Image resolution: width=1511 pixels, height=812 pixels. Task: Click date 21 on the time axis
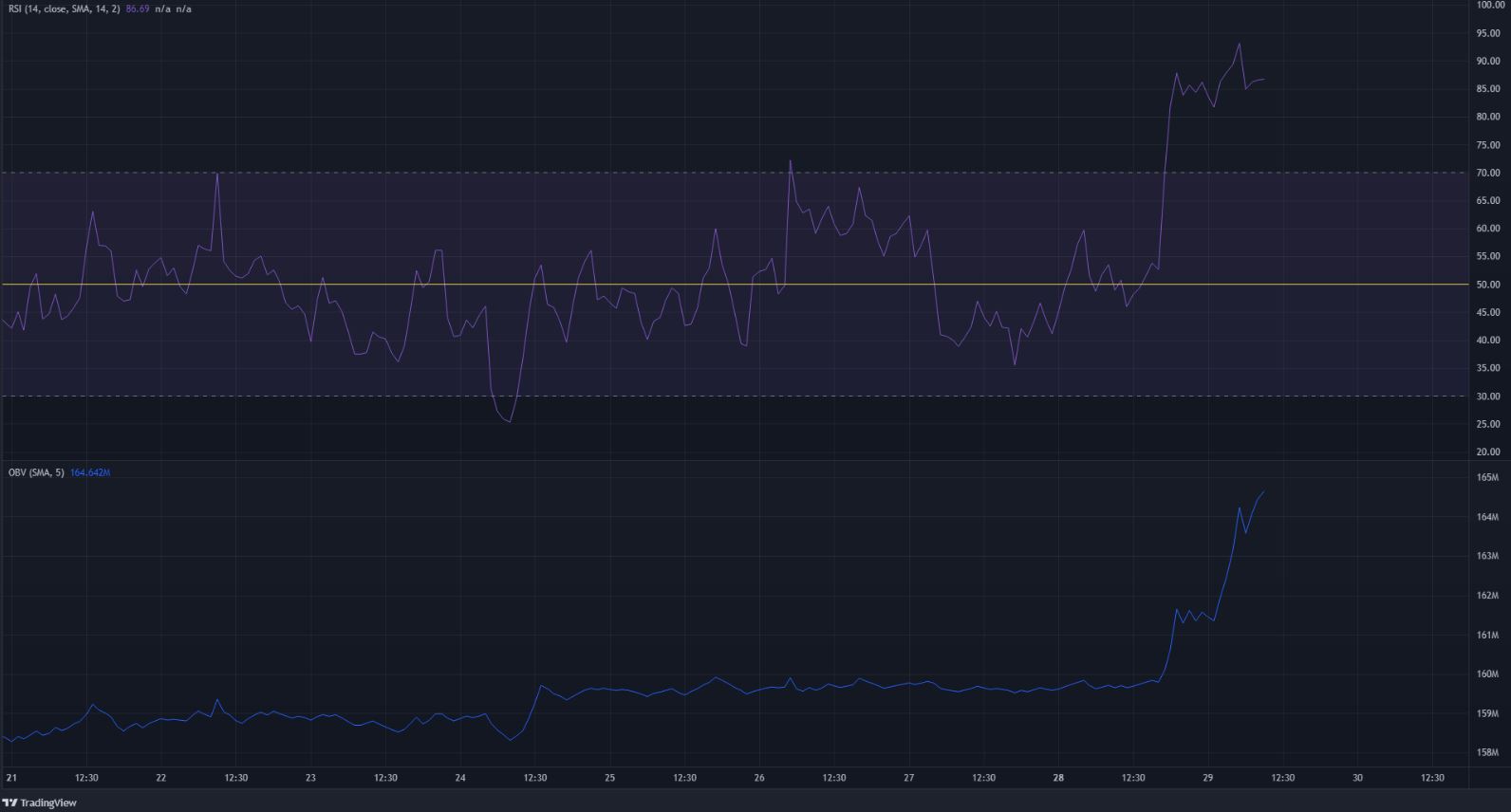point(11,778)
